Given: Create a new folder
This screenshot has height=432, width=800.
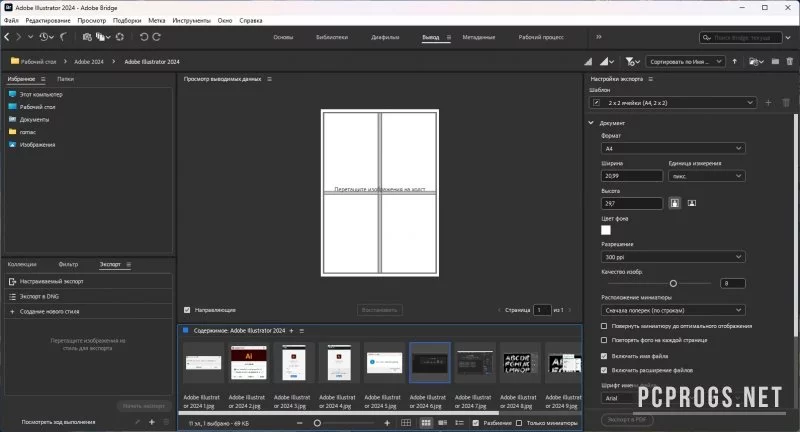Looking at the screenshot, I should [x=776, y=62].
